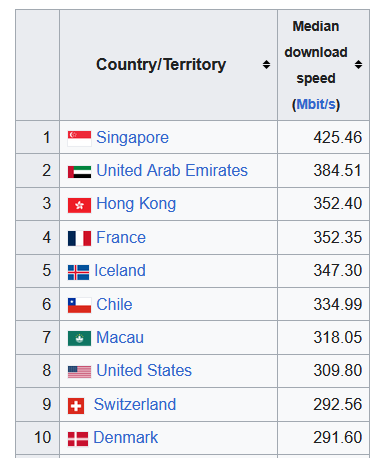The width and height of the screenshot is (382, 458).
Task: Click the Iceland flag icon
Action: pos(78,272)
